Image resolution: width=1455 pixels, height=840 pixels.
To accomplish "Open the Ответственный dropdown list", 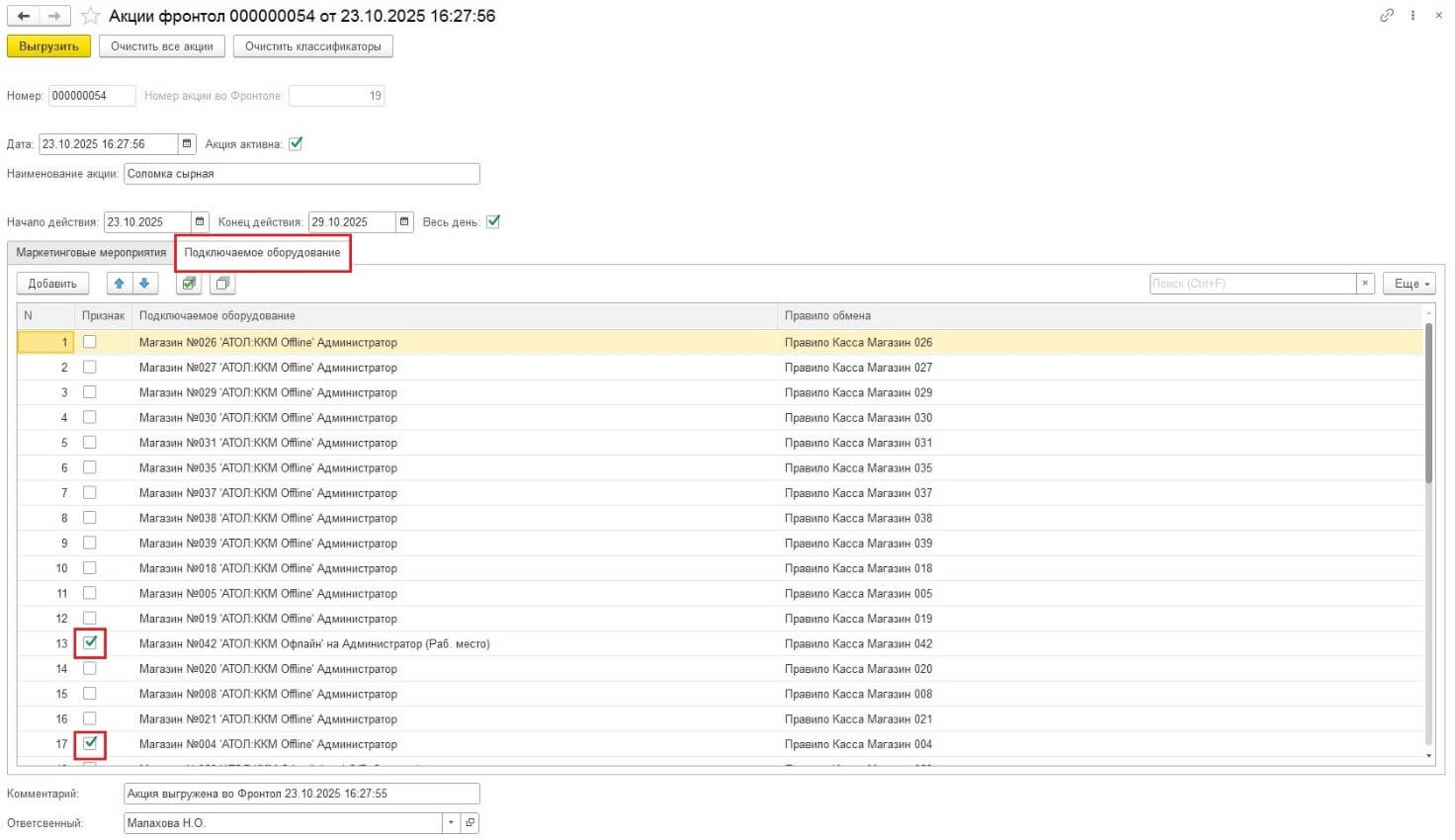I will [x=451, y=822].
